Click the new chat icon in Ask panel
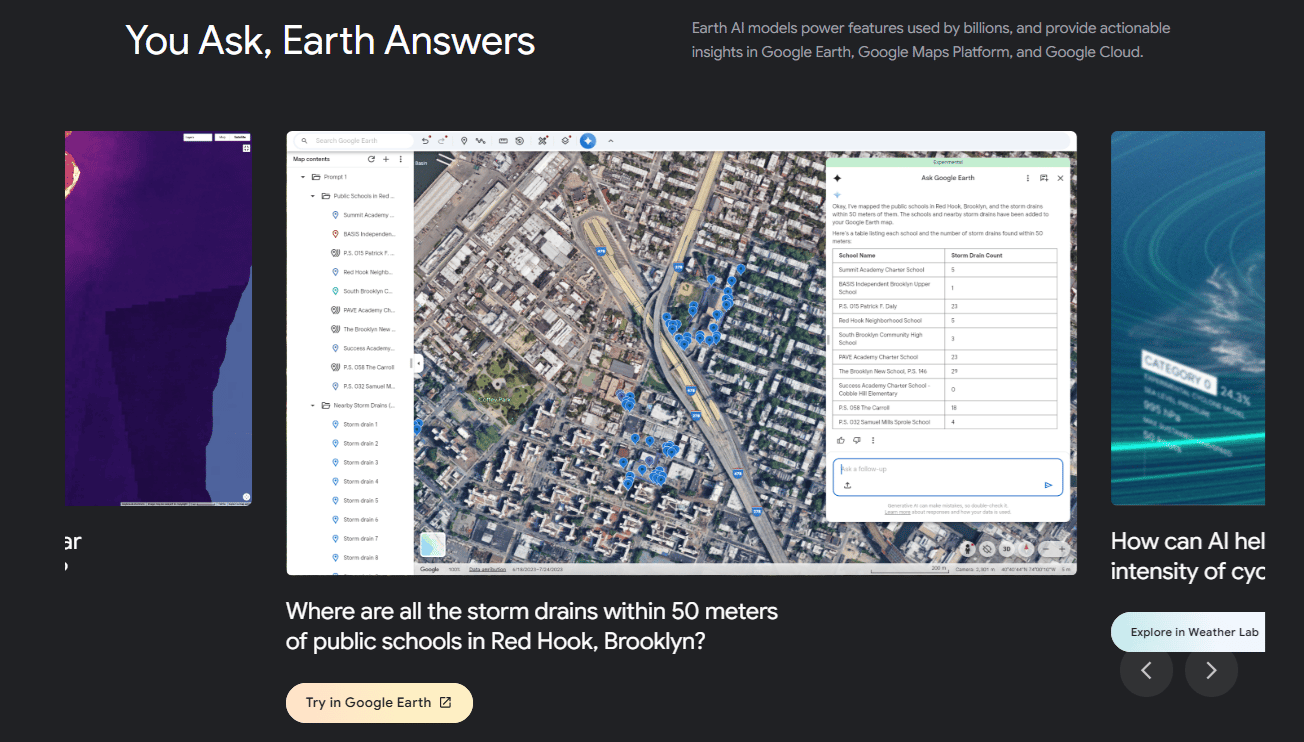Image resolution: width=1304 pixels, height=742 pixels. coord(1043,178)
